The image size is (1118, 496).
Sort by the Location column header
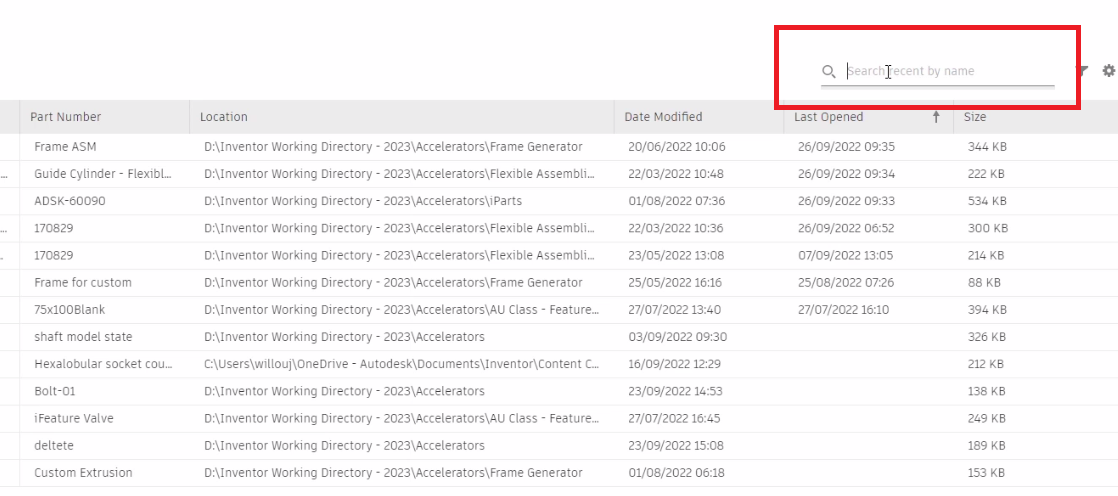coord(224,117)
